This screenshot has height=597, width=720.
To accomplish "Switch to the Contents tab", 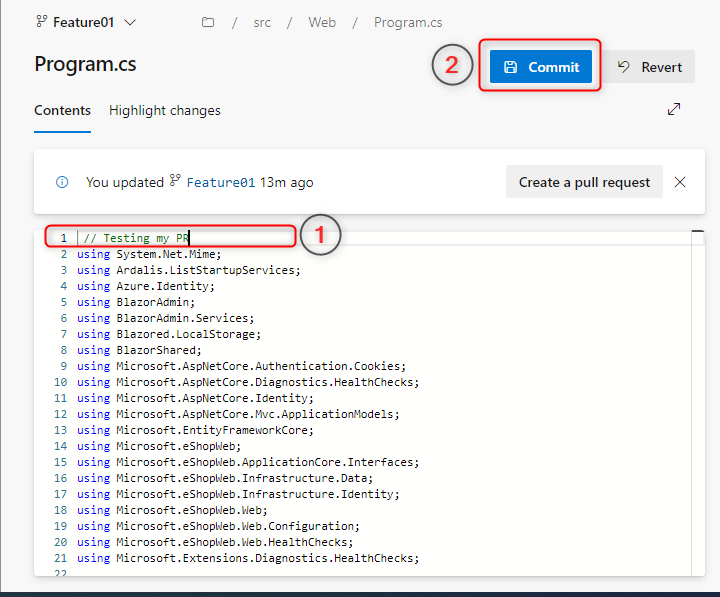I will tap(62, 111).
